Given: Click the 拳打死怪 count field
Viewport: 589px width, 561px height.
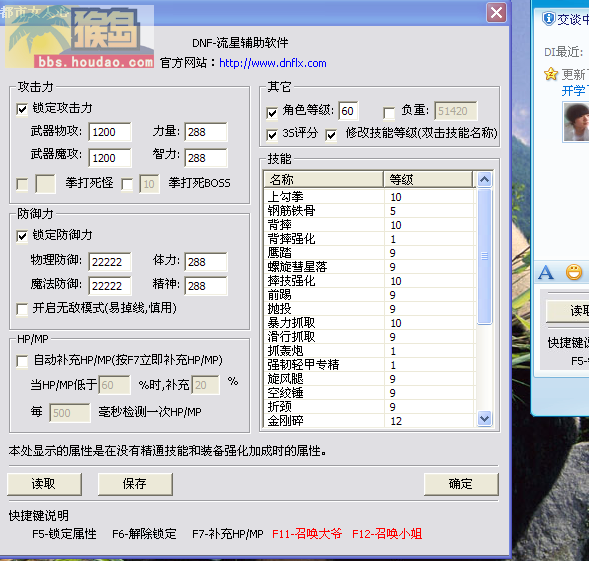Looking at the screenshot, I should pos(45,184).
